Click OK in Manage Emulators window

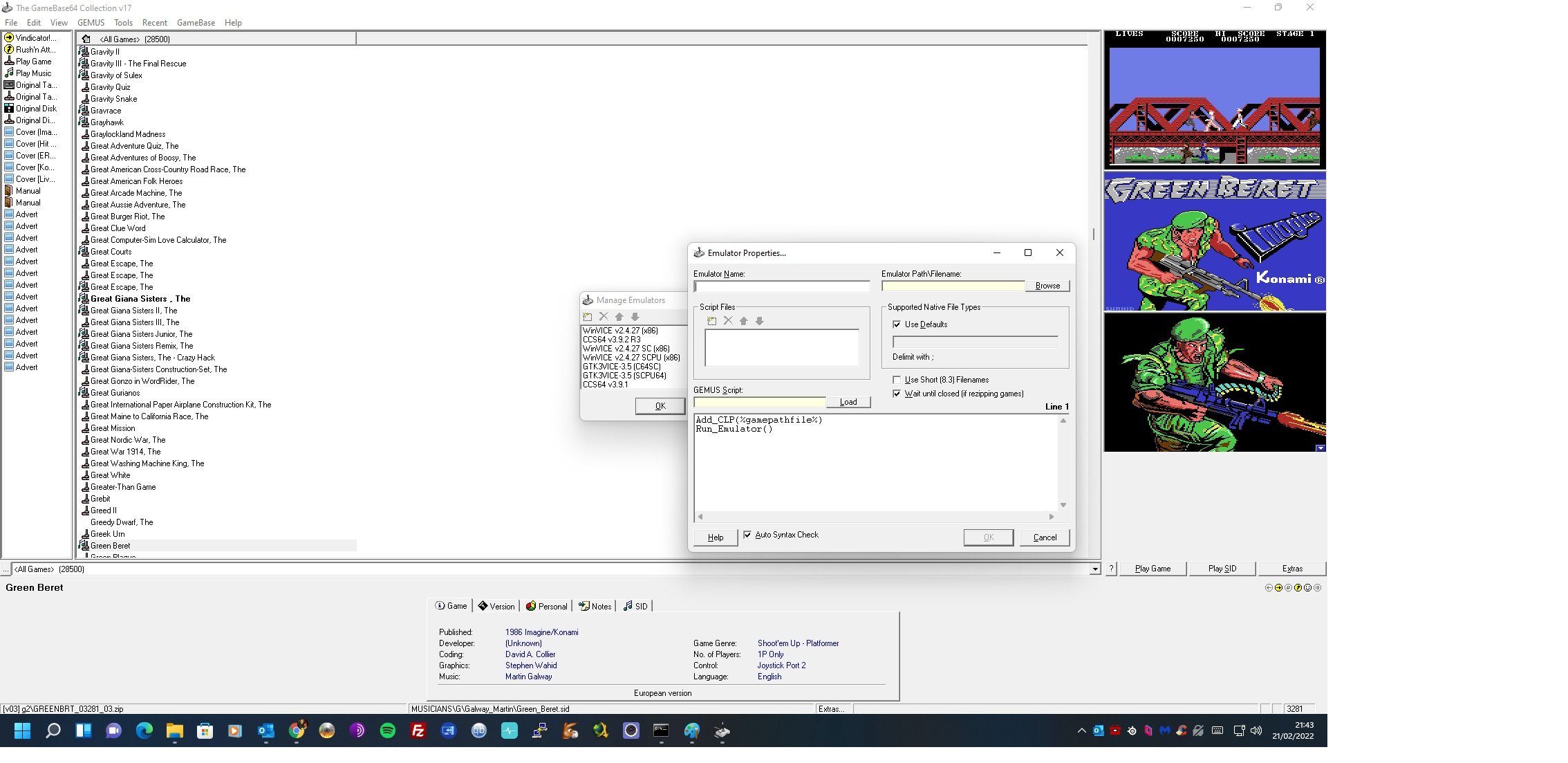pos(660,406)
